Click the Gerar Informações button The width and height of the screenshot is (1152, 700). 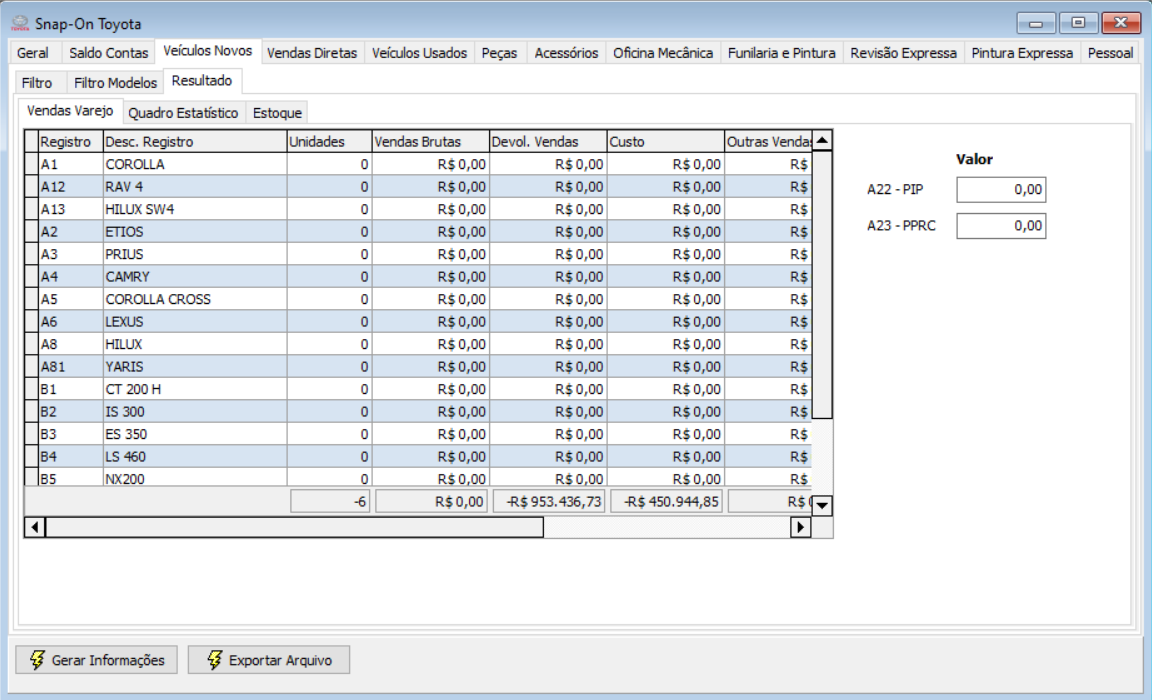coord(96,660)
